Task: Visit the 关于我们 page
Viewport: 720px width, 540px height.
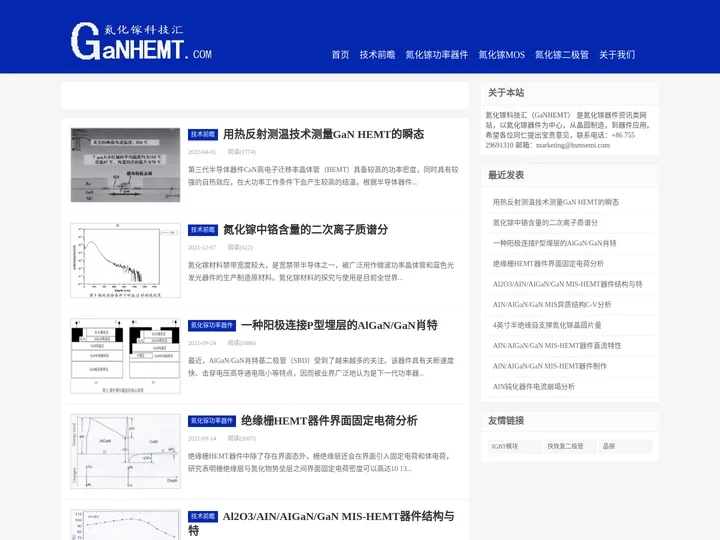Action: (x=617, y=55)
